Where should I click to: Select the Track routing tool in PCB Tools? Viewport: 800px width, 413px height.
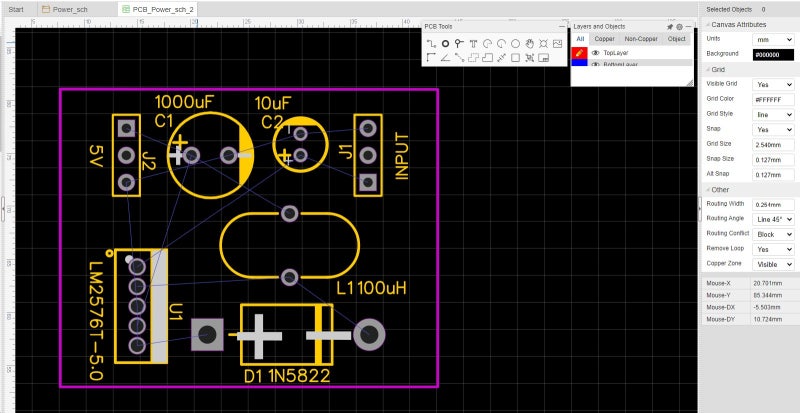click(x=431, y=44)
